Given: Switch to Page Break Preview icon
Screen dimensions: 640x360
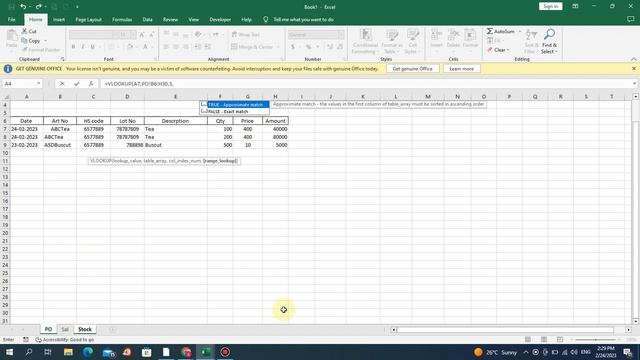Looking at the screenshot, I should [x=560, y=340].
